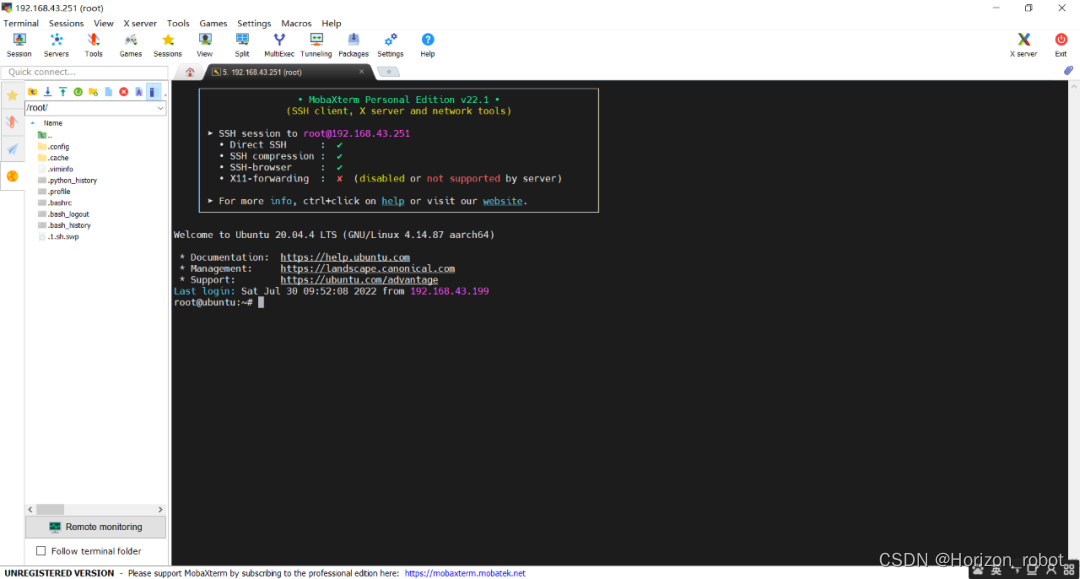Open the Tools toolbar icon

pos(94,45)
